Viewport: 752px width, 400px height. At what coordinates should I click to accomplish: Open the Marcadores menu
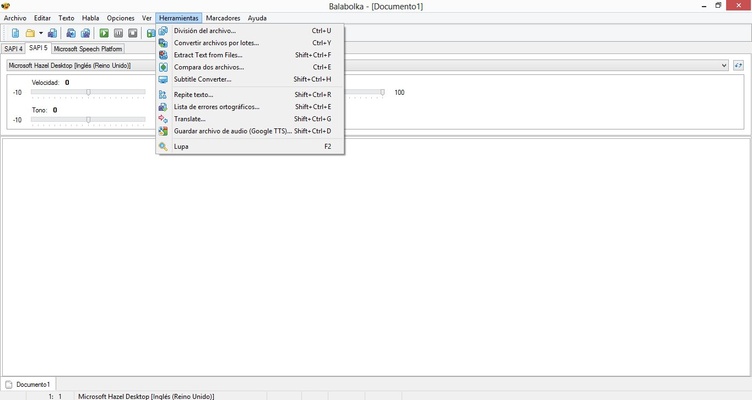[223, 18]
